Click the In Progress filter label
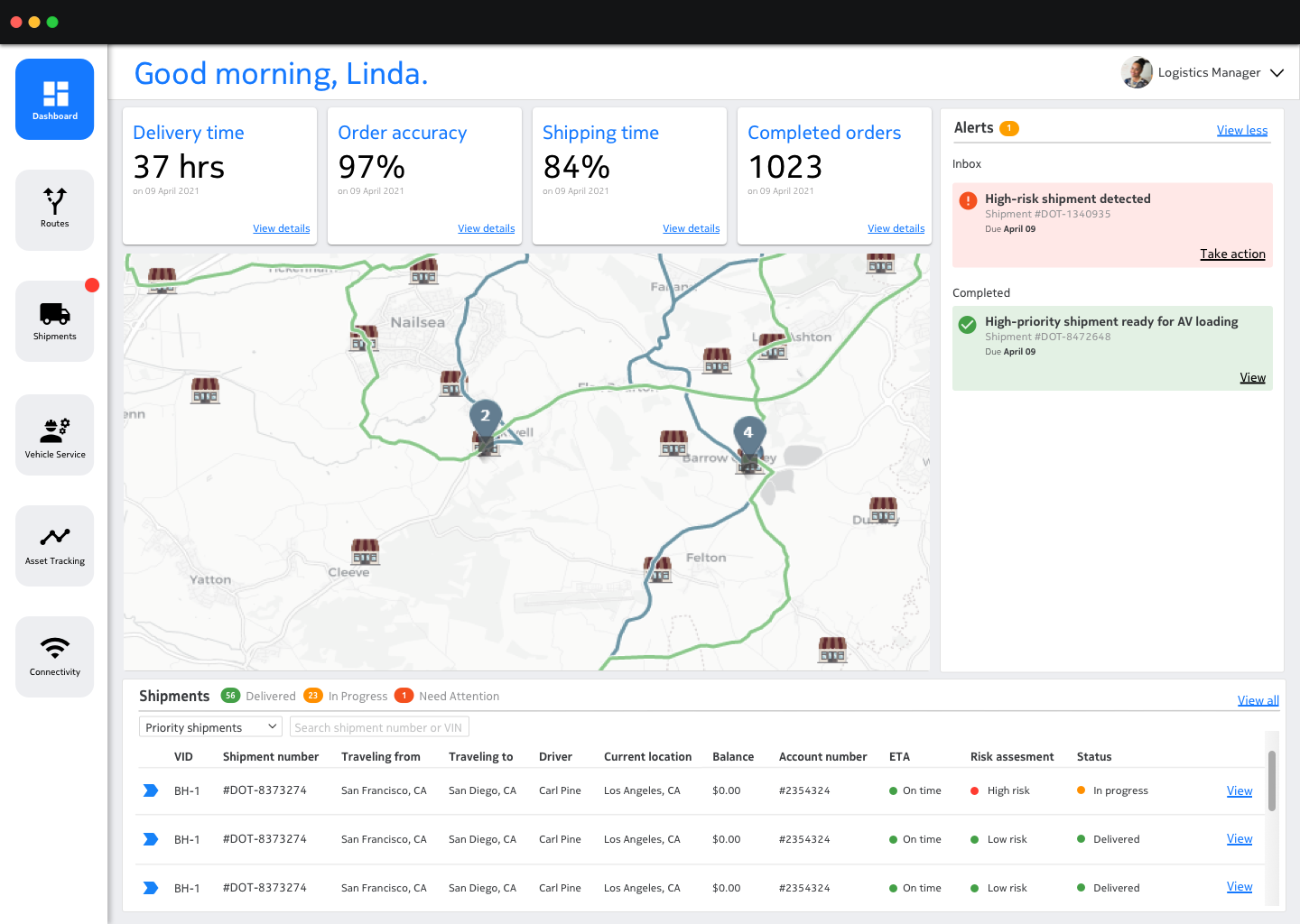This screenshot has width=1300, height=924. (357, 697)
